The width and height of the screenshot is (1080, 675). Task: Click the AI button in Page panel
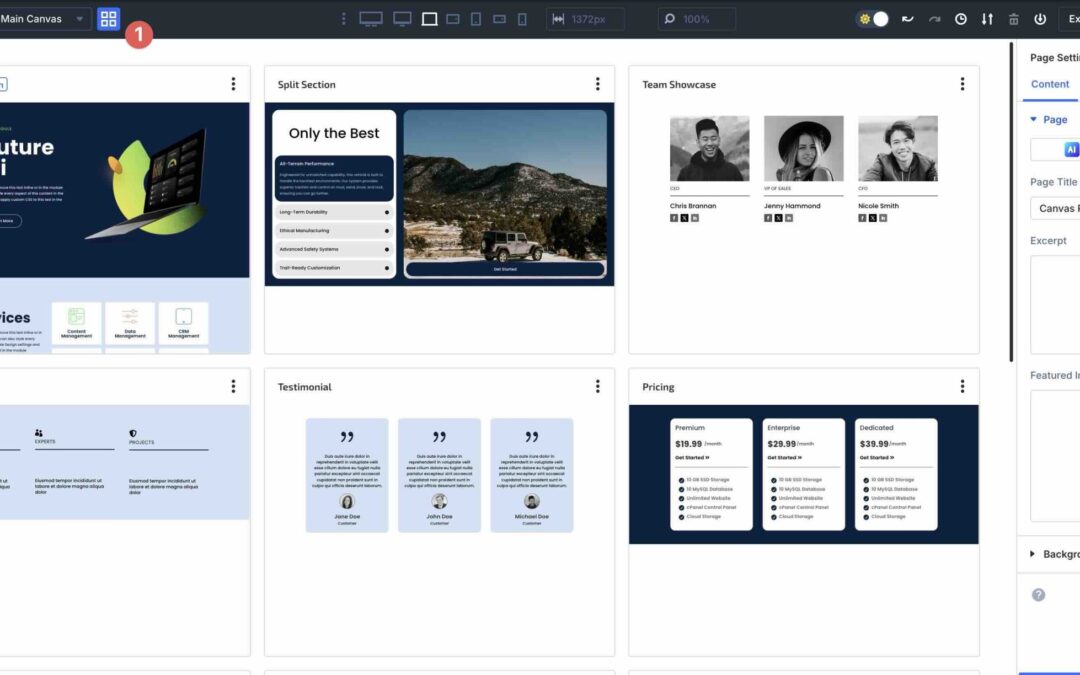pyautogui.click(x=1070, y=149)
